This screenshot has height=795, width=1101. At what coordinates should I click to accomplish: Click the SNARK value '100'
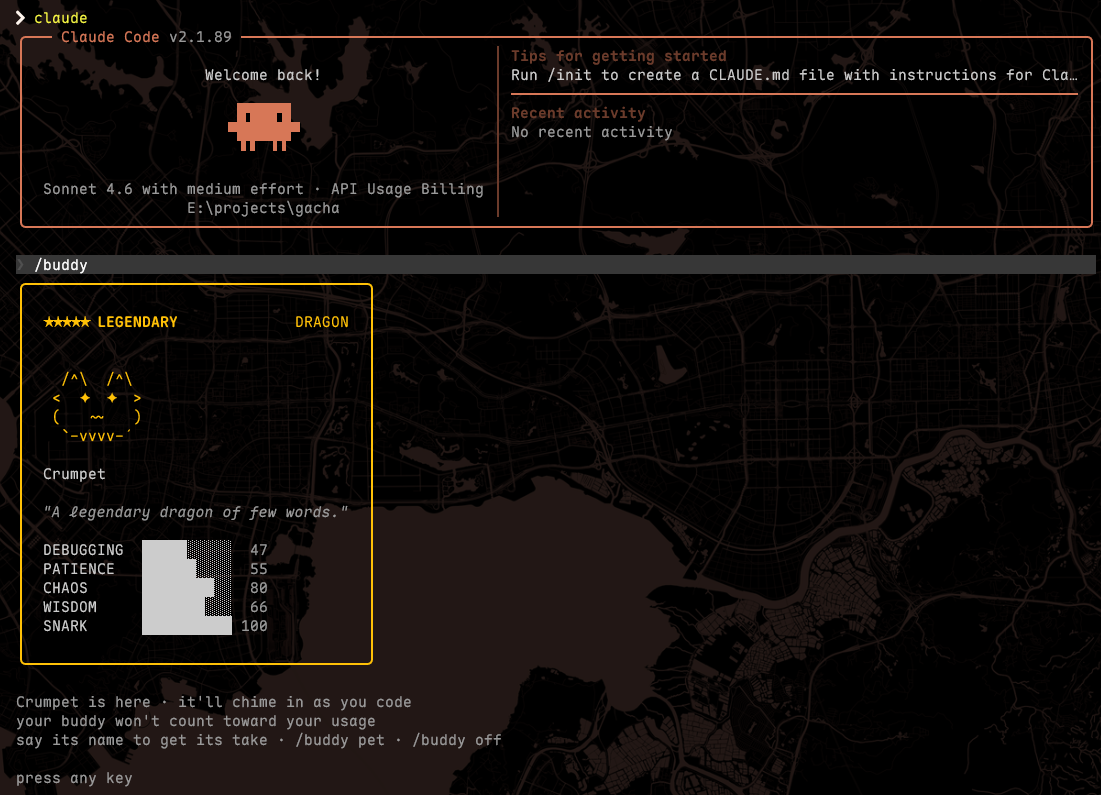[x=254, y=626]
